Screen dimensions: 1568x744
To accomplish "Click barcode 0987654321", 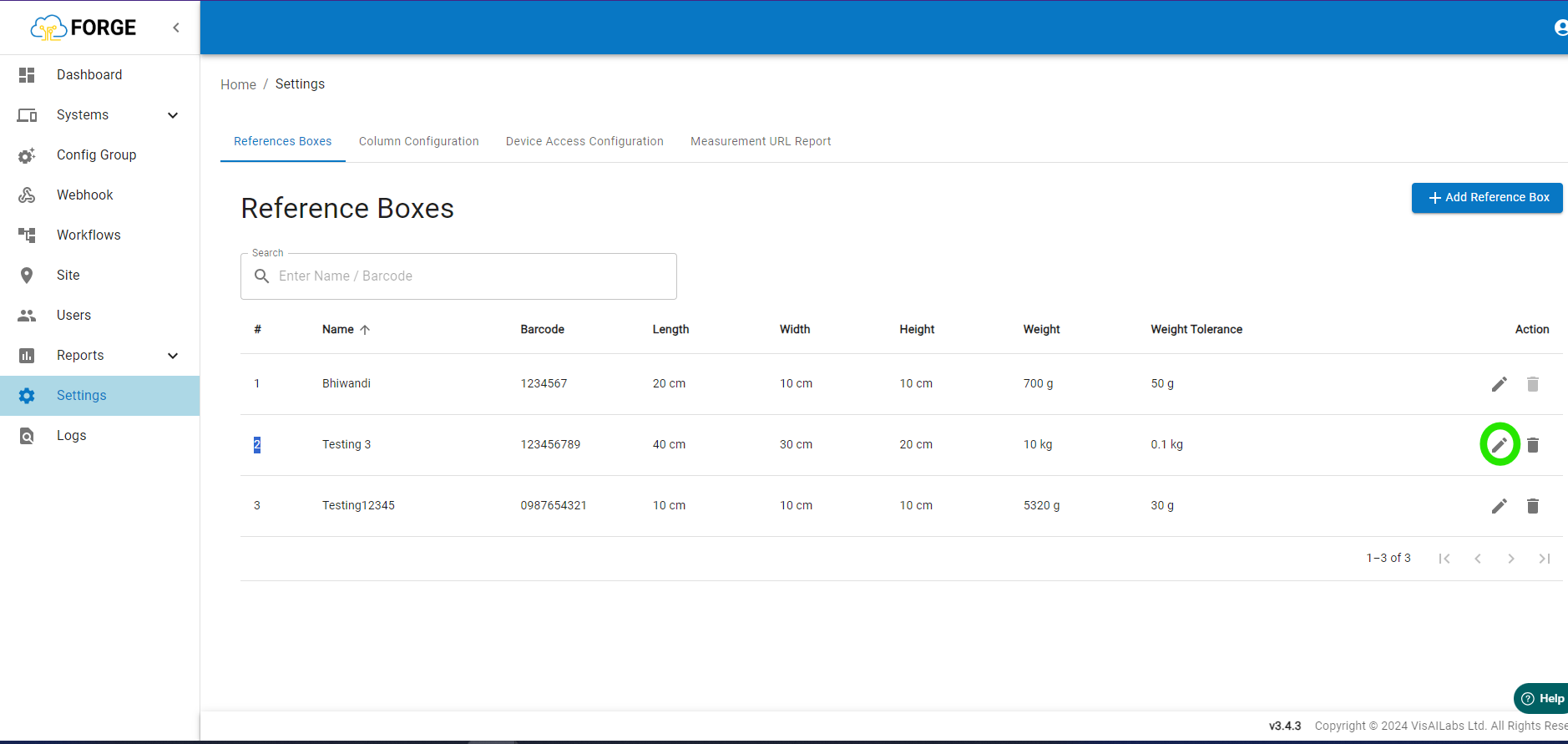I will tap(554, 506).
